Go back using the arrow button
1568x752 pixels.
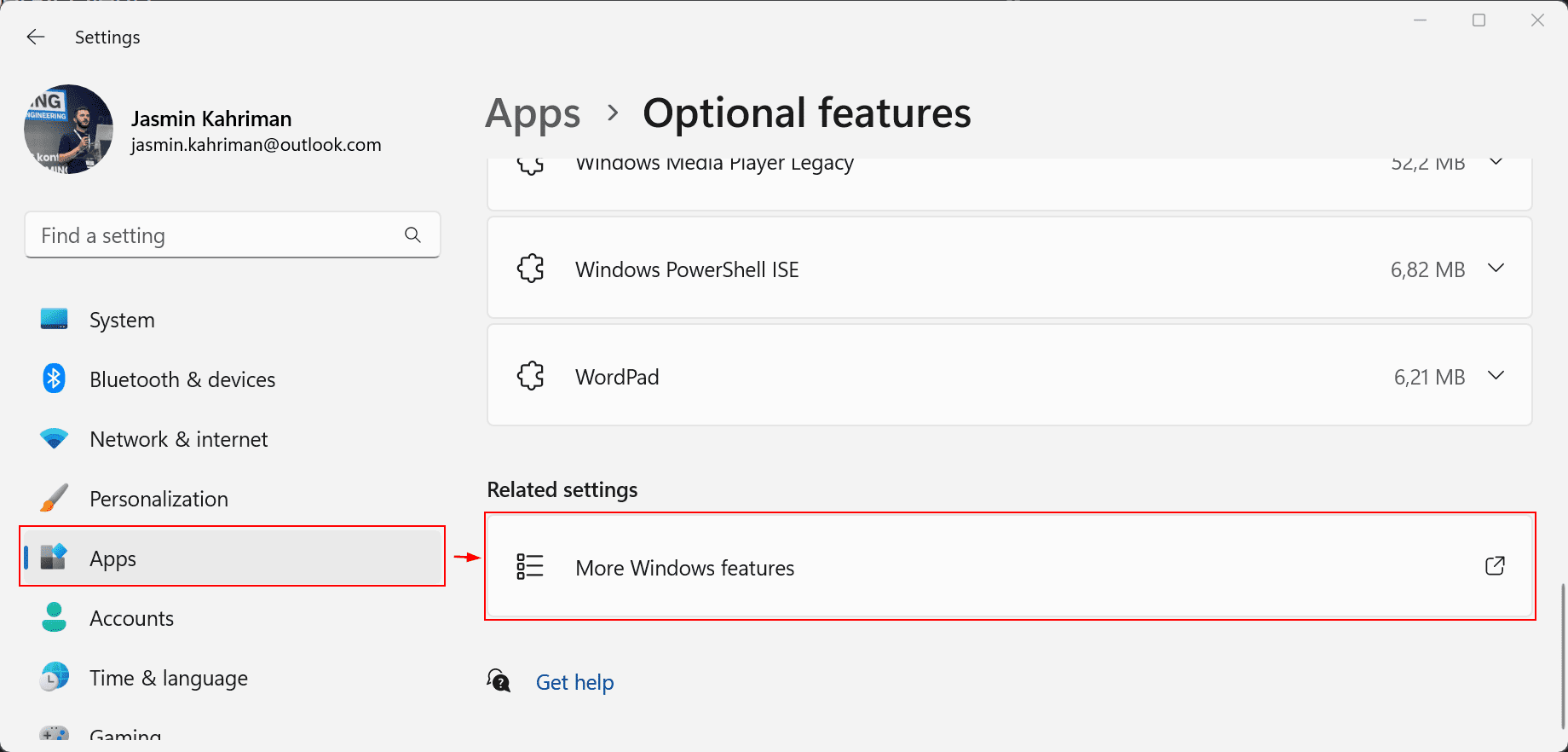click(x=35, y=37)
